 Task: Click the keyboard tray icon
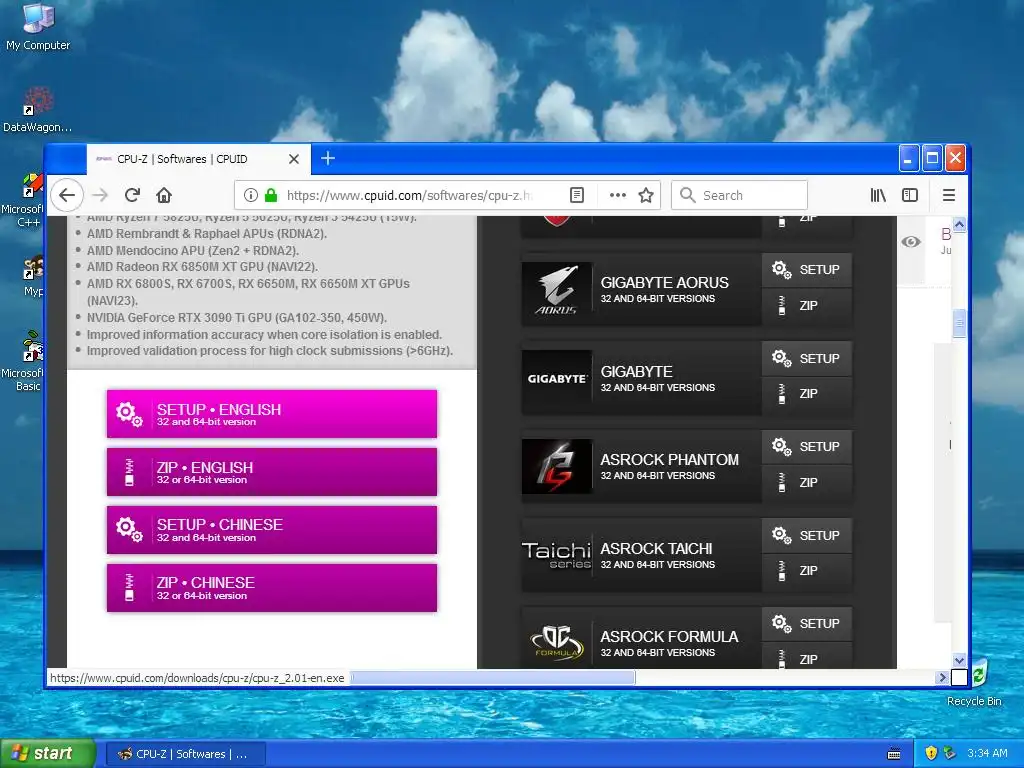click(x=894, y=754)
